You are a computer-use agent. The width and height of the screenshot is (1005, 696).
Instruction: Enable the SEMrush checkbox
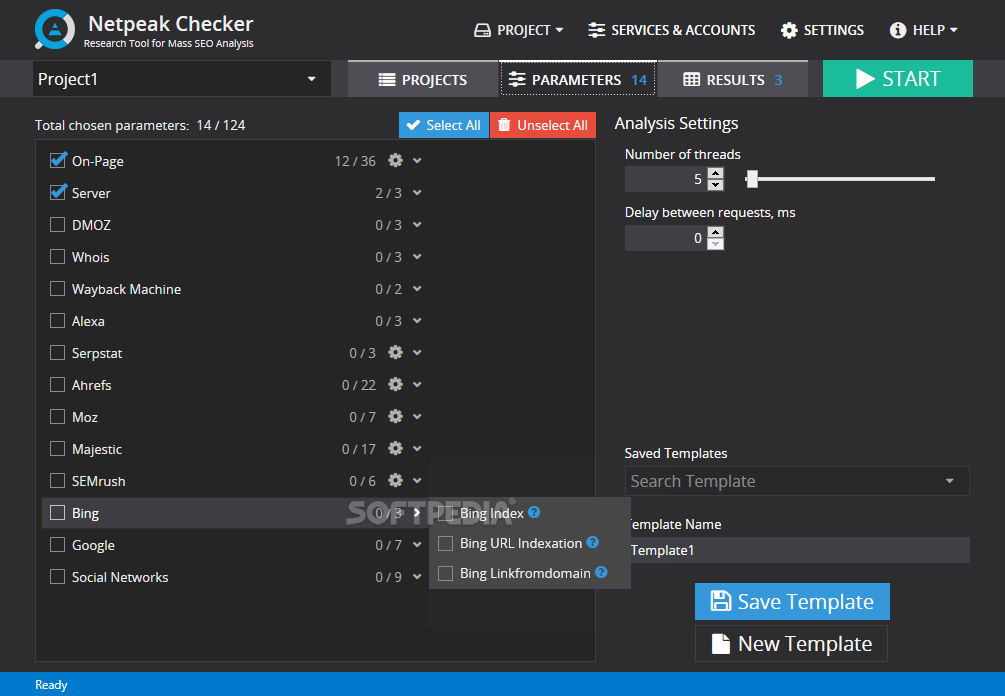point(58,481)
